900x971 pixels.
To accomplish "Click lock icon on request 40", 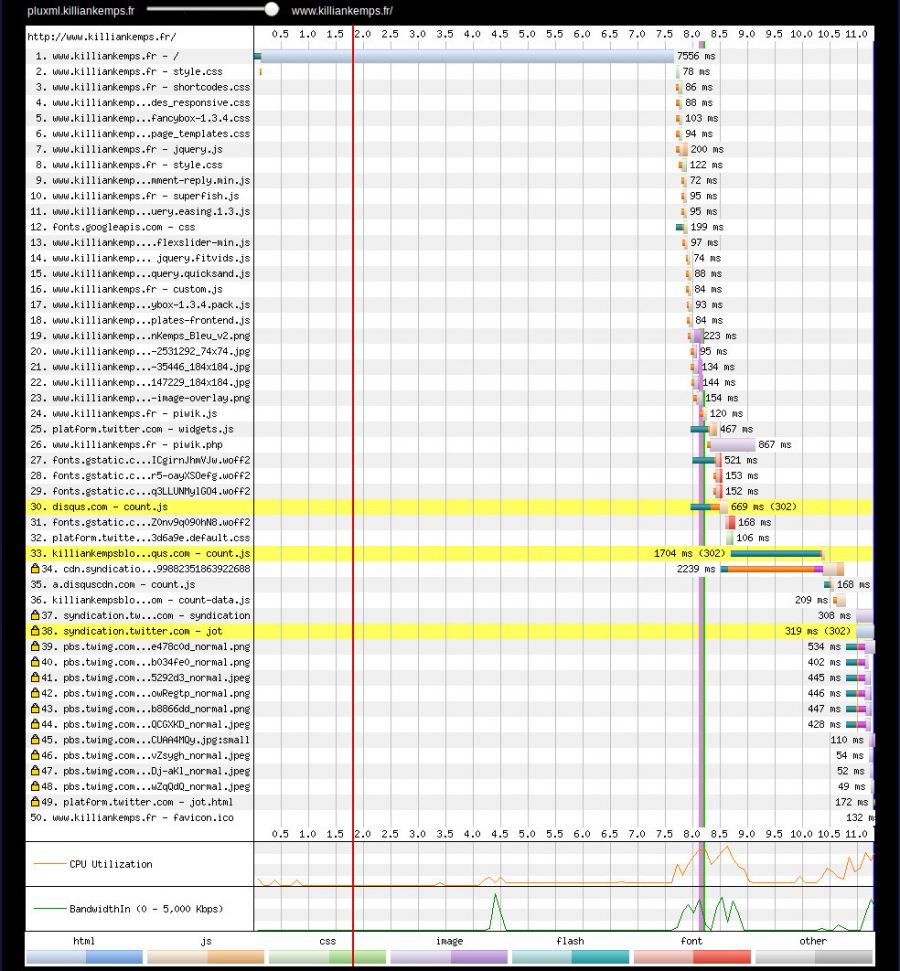I will pos(35,661).
